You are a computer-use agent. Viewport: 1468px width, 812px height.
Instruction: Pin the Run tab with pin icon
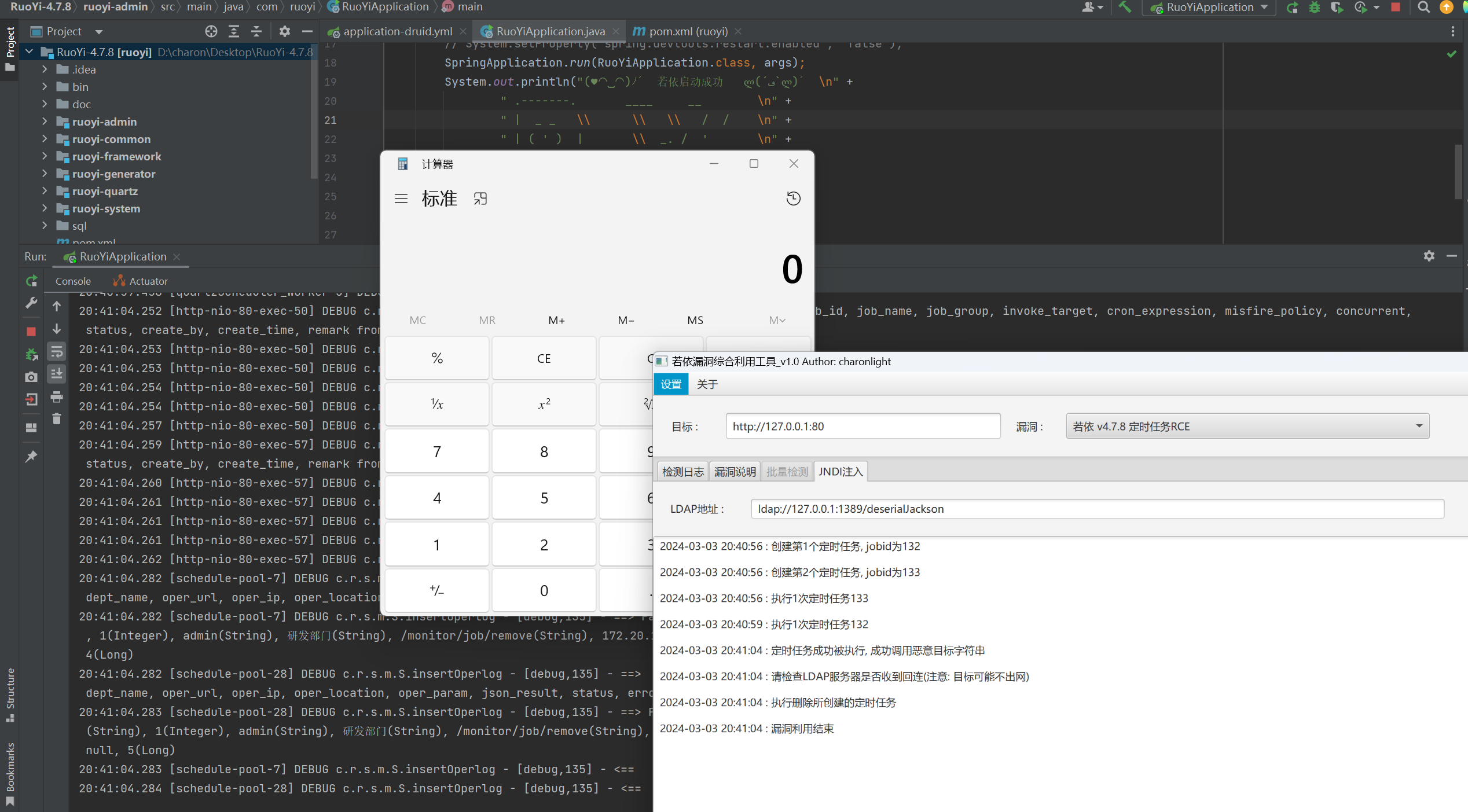click(31, 456)
